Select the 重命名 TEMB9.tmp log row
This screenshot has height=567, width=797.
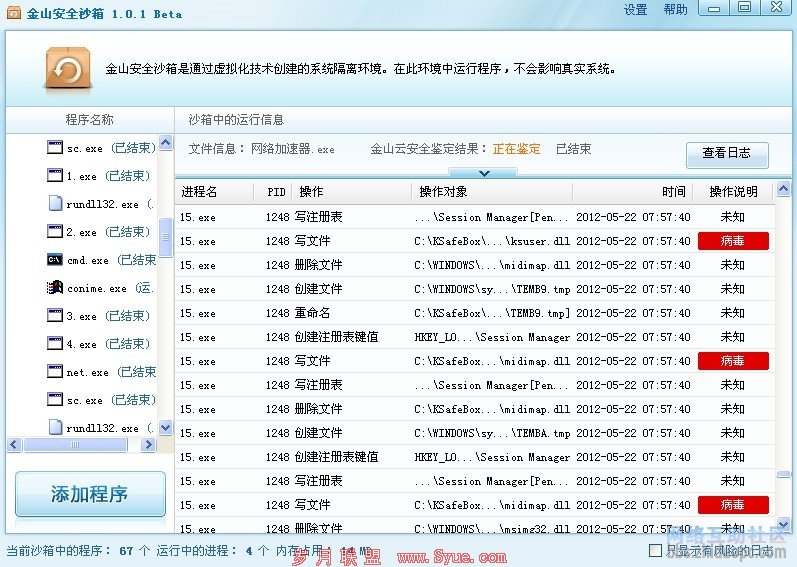(x=475, y=313)
